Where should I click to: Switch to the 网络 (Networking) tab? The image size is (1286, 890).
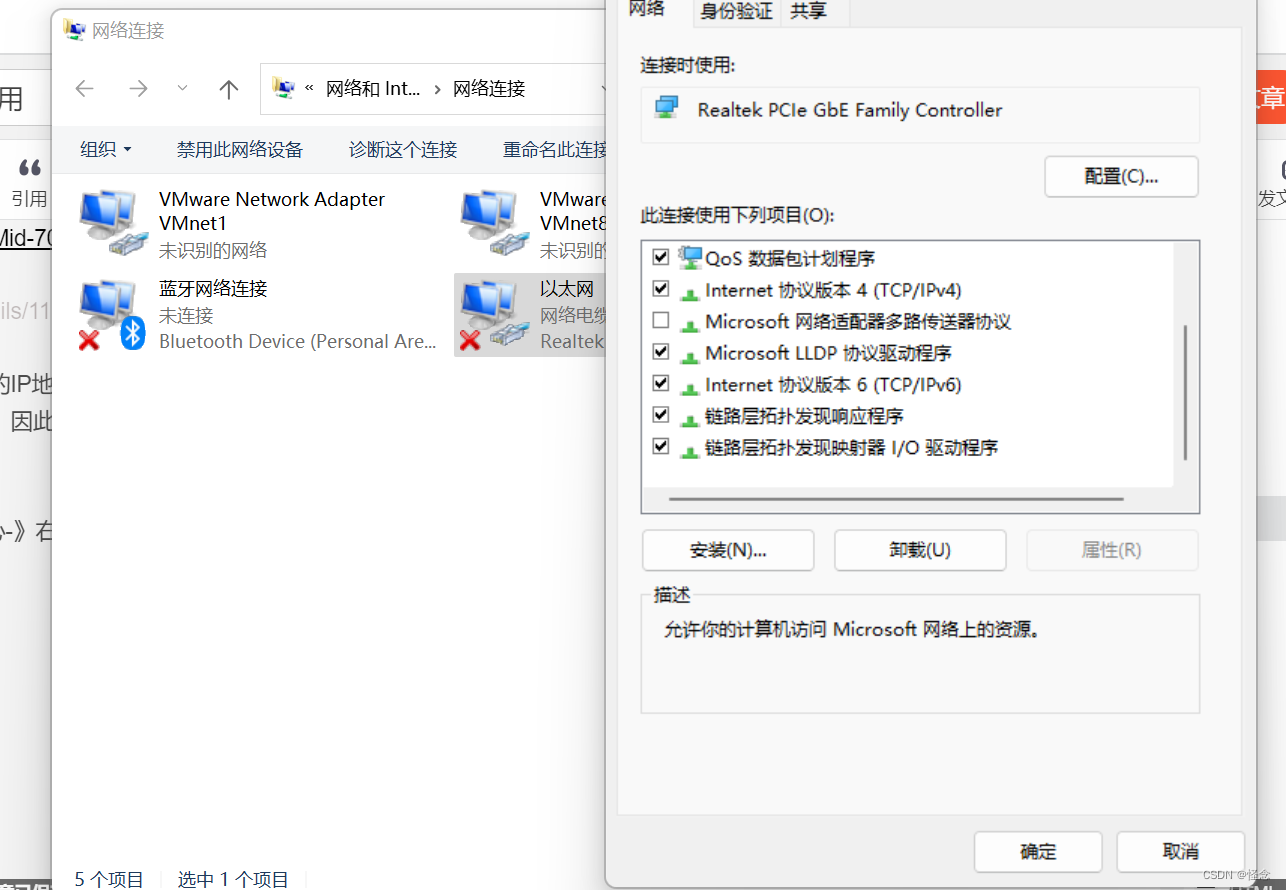pyautogui.click(x=647, y=9)
